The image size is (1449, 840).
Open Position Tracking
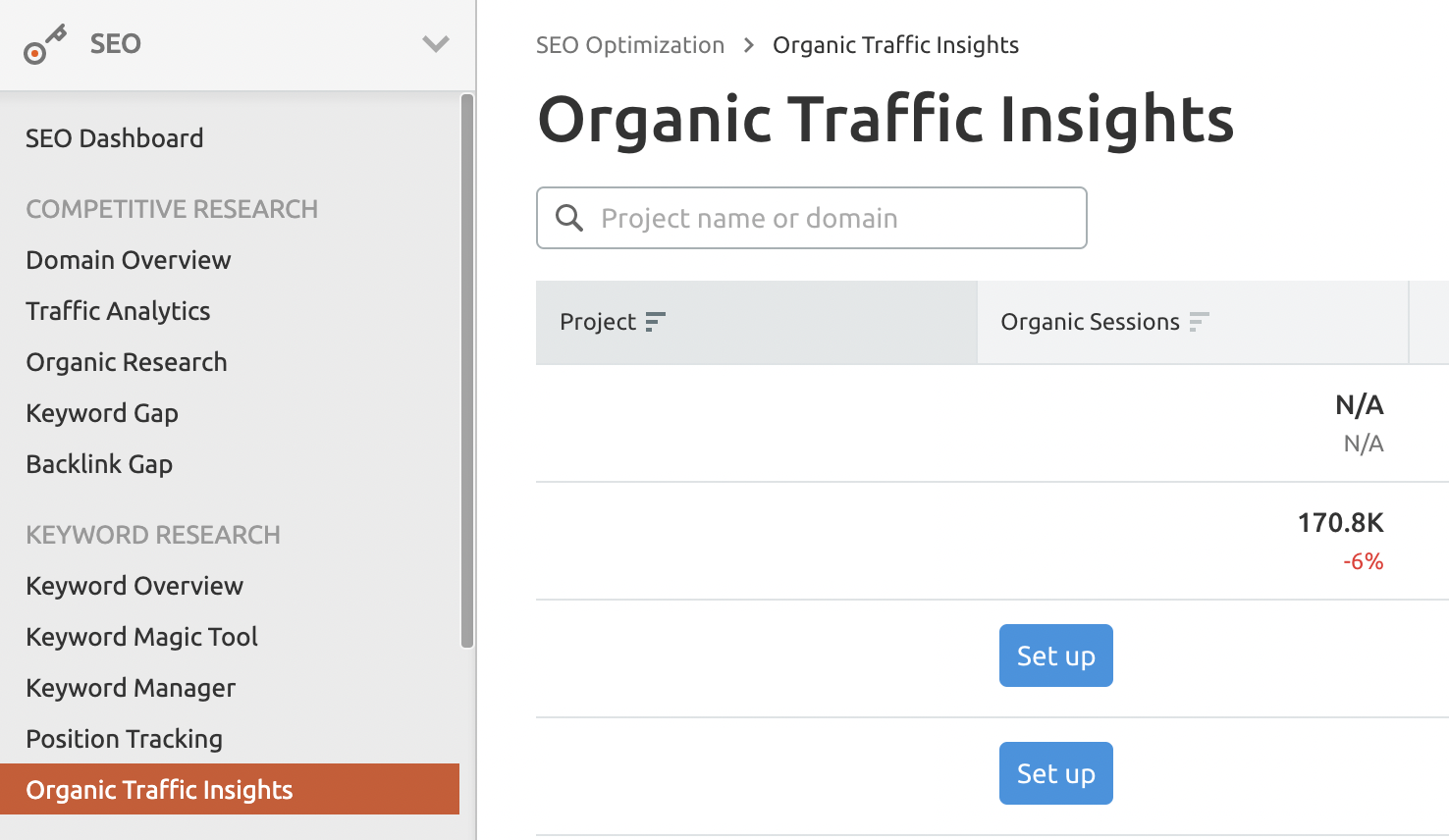pyautogui.click(x=124, y=738)
